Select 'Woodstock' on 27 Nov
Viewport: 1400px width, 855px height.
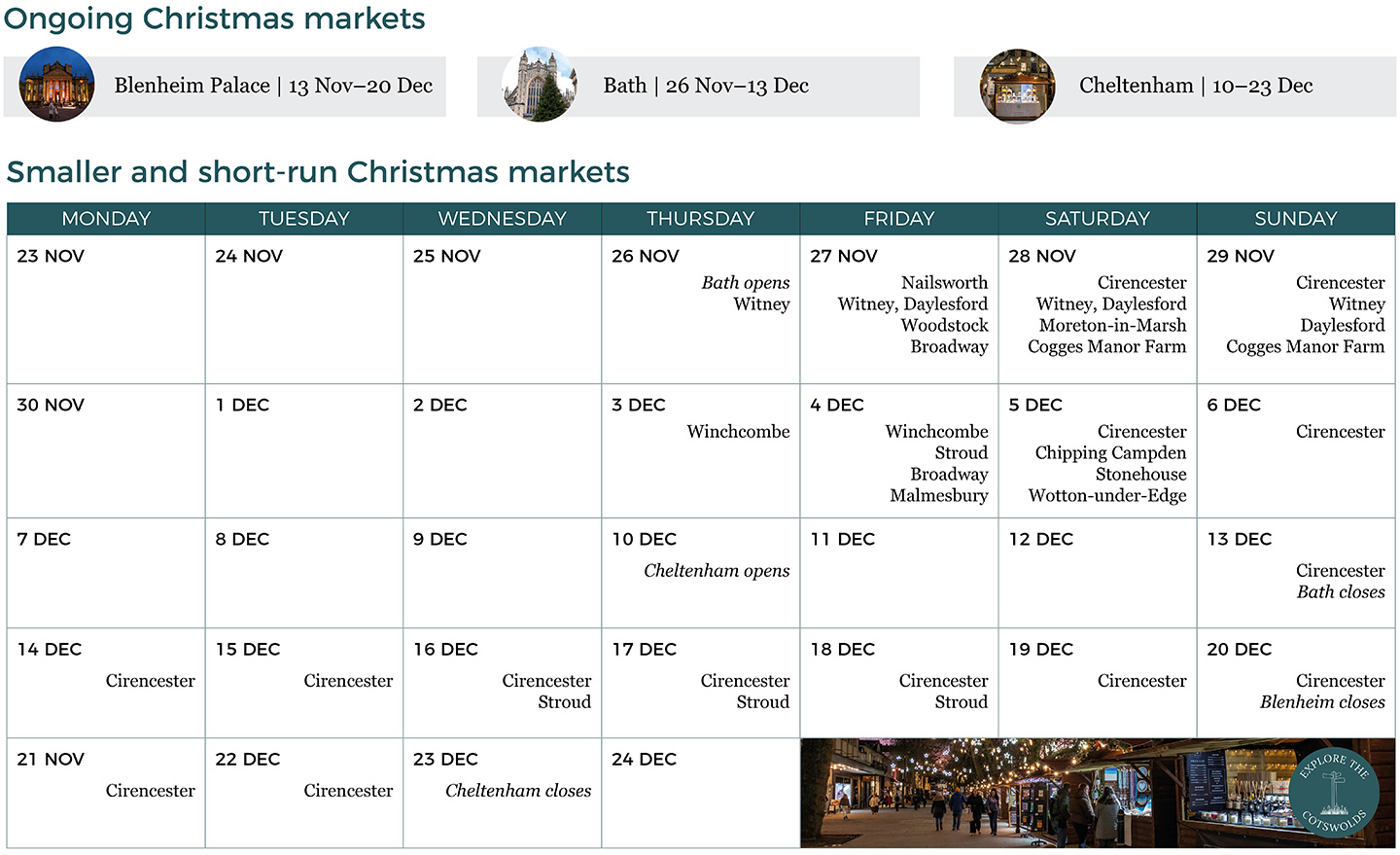944,326
